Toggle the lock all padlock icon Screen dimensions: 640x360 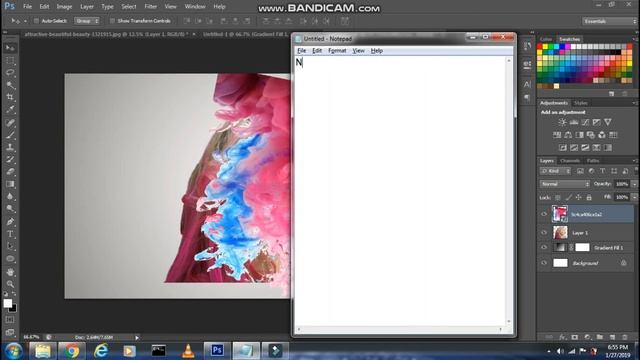[589, 198]
